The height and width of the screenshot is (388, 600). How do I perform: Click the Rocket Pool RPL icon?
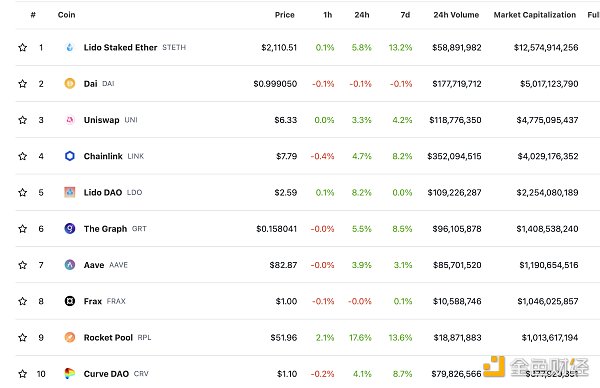(x=70, y=337)
